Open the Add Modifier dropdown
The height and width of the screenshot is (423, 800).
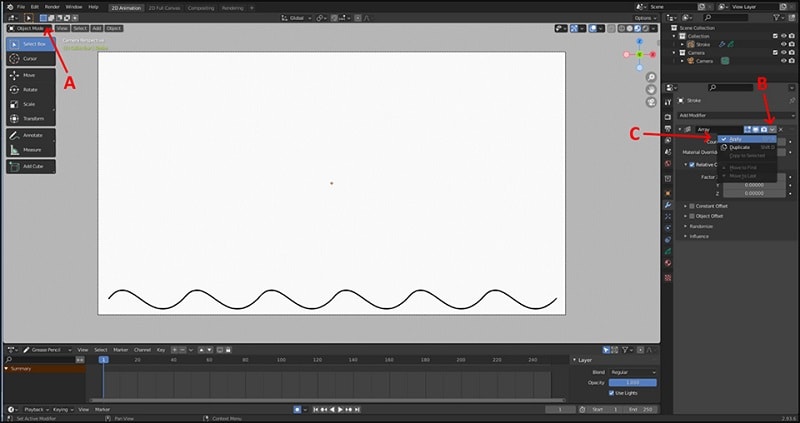tap(735, 115)
